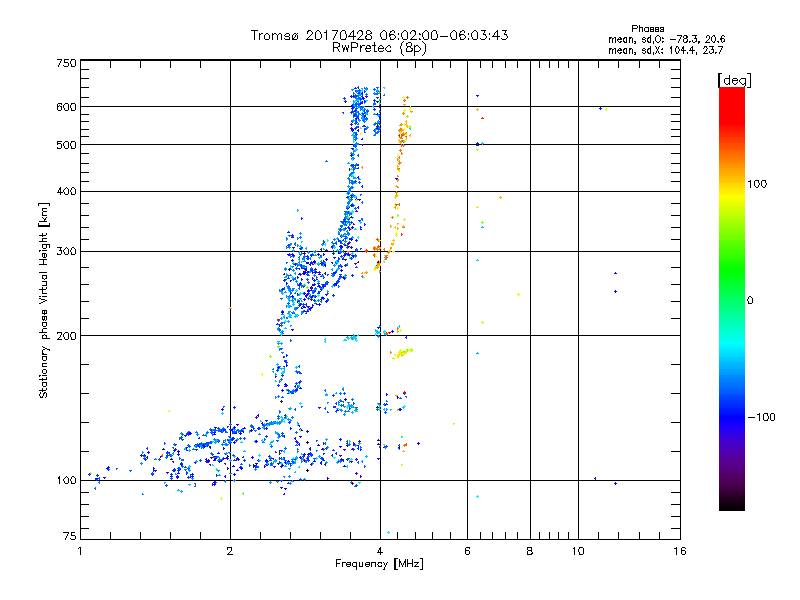
Task: Click the y-axis tick label '300'
Action: (66, 251)
